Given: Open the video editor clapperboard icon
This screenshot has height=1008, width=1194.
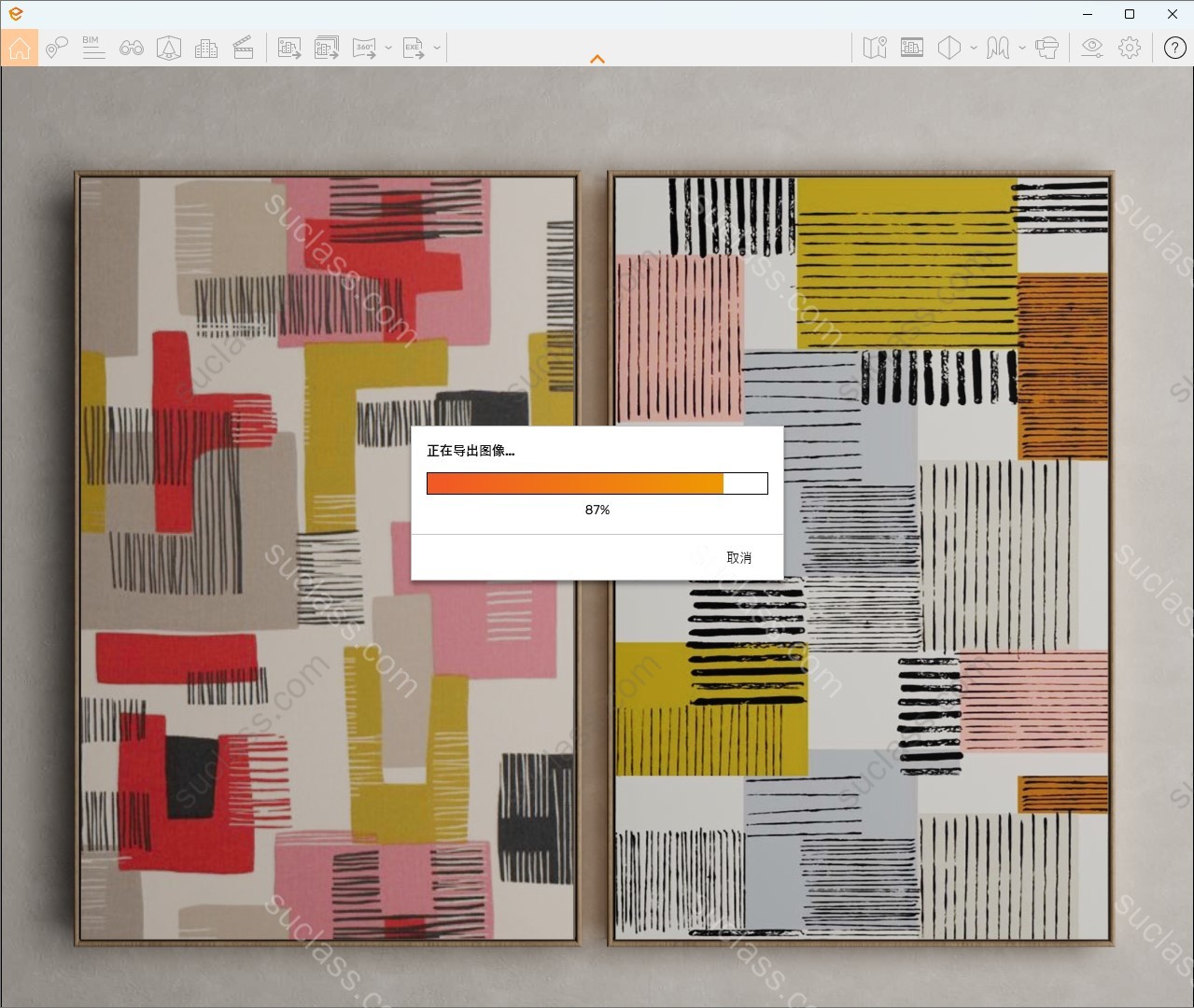Looking at the screenshot, I should coord(244,48).
